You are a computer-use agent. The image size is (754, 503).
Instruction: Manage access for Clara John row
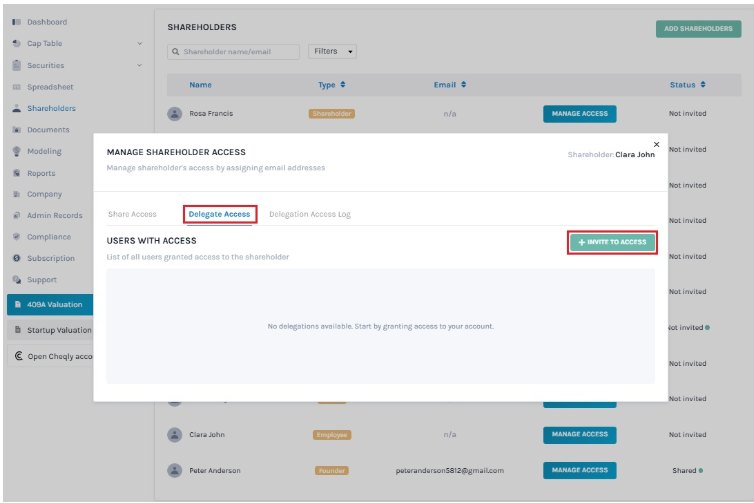(x=579, y=435)
